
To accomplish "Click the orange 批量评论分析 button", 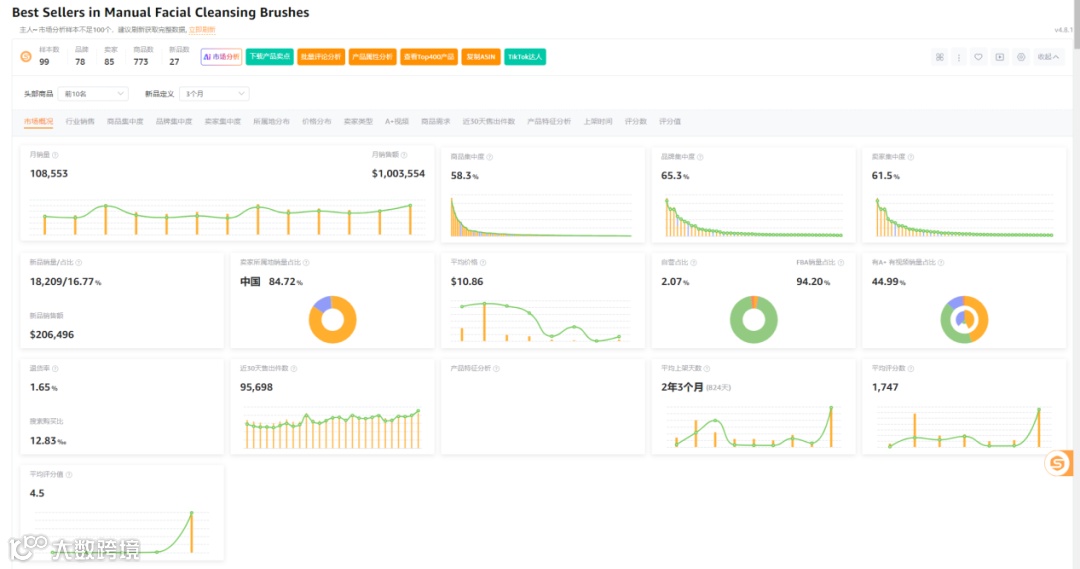I will point(321,56).
